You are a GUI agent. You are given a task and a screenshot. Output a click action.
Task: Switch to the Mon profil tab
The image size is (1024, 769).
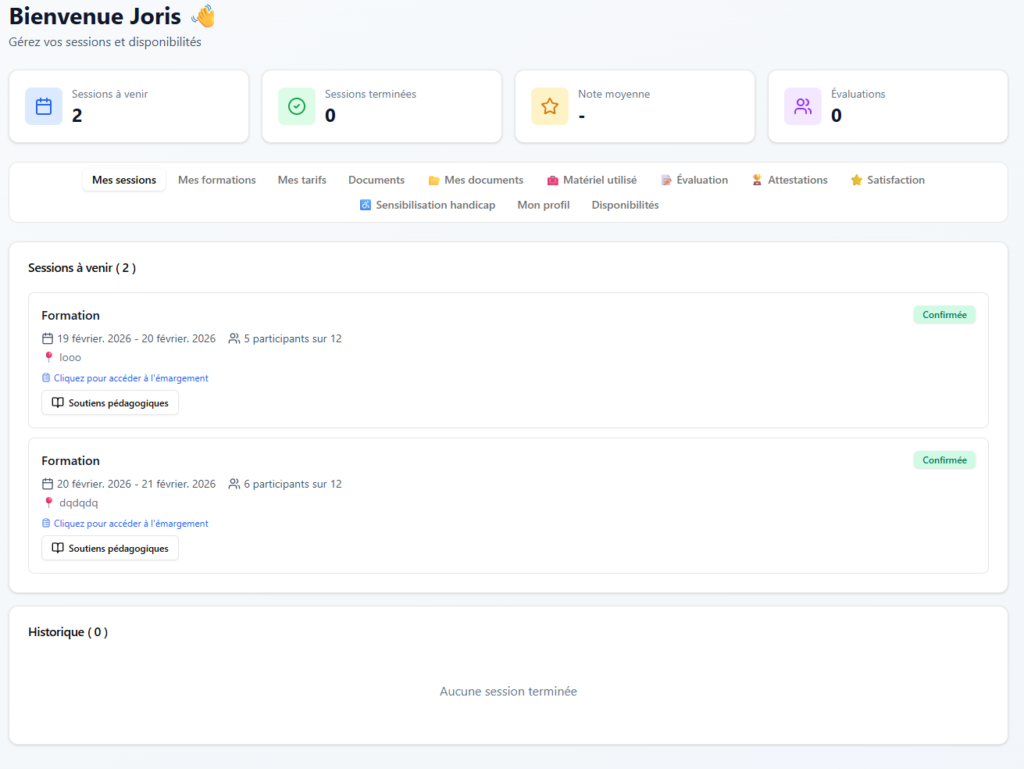pos(543,205)
